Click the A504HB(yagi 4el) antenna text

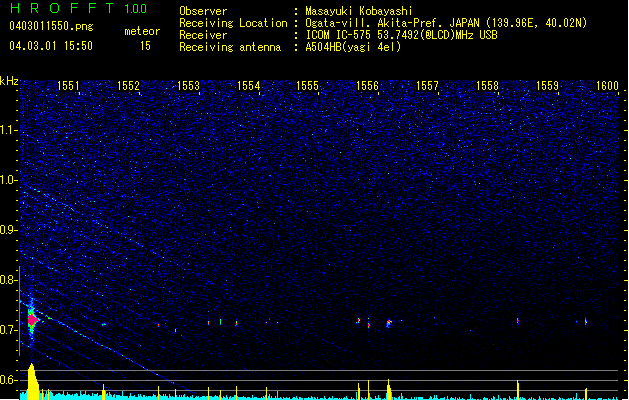click(353, 47)
